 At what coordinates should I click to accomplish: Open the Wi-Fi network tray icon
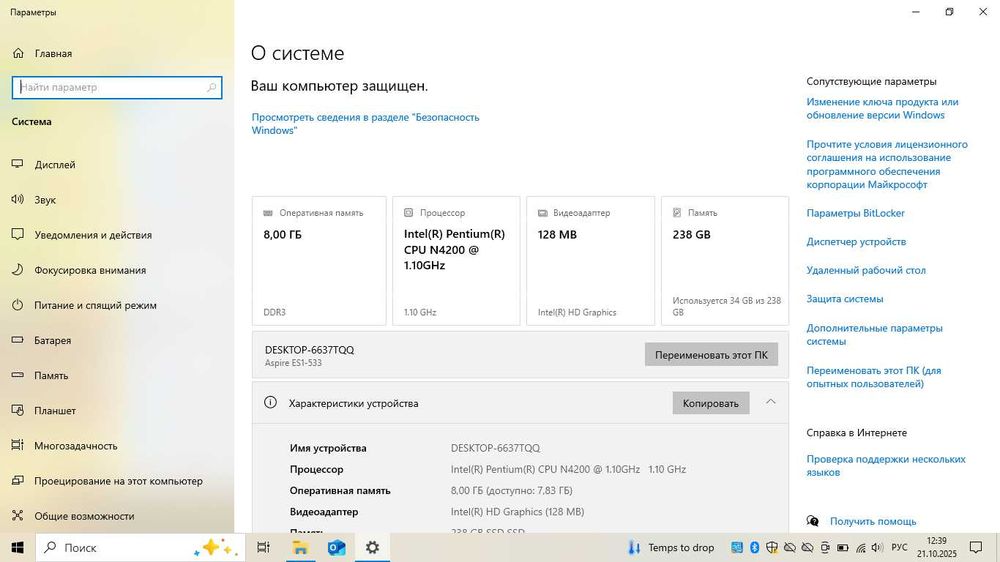tap(860, 547)
